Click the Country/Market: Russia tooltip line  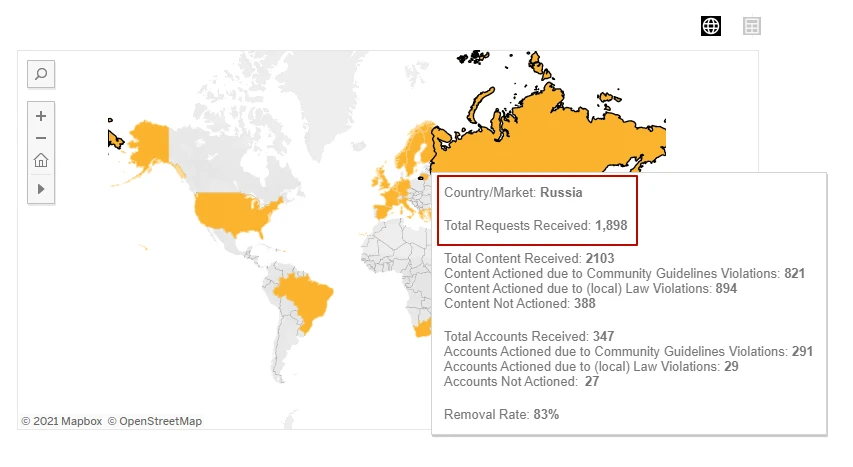[513, 193]
